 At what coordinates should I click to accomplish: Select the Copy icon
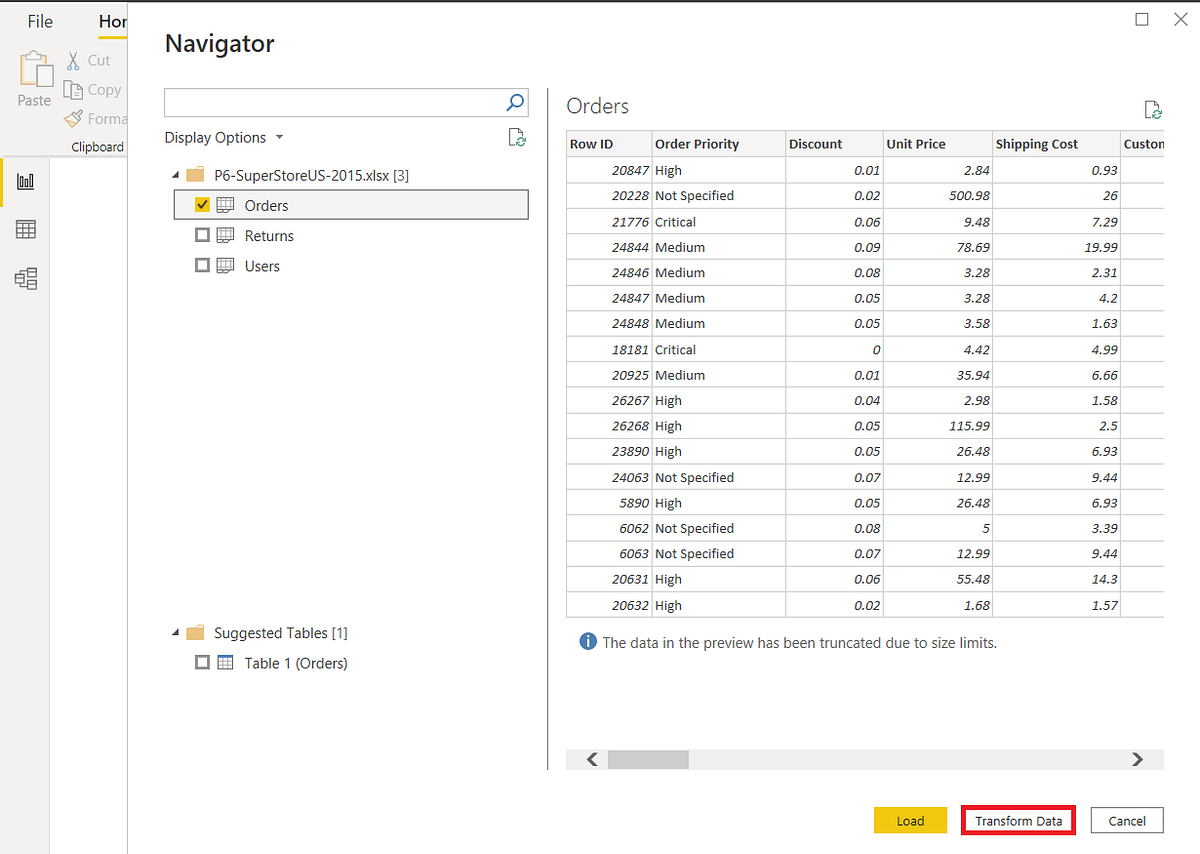(x=75, y=89)
